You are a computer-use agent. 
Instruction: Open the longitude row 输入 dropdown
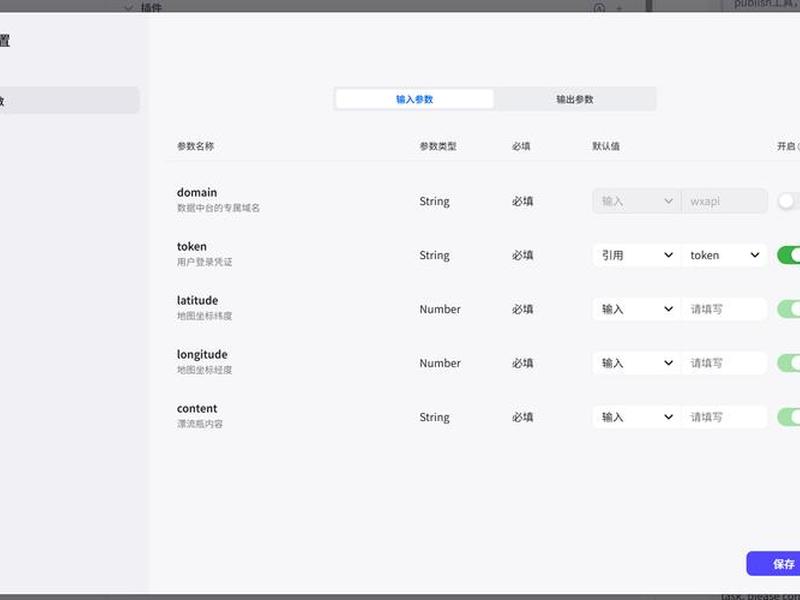point(637,363)
